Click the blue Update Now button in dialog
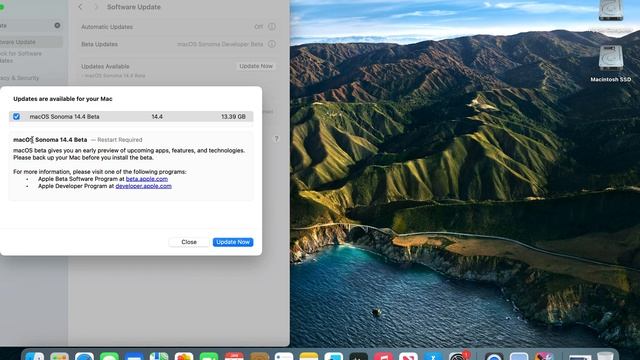This screenshot has width=640, height=360. [233, 242]
